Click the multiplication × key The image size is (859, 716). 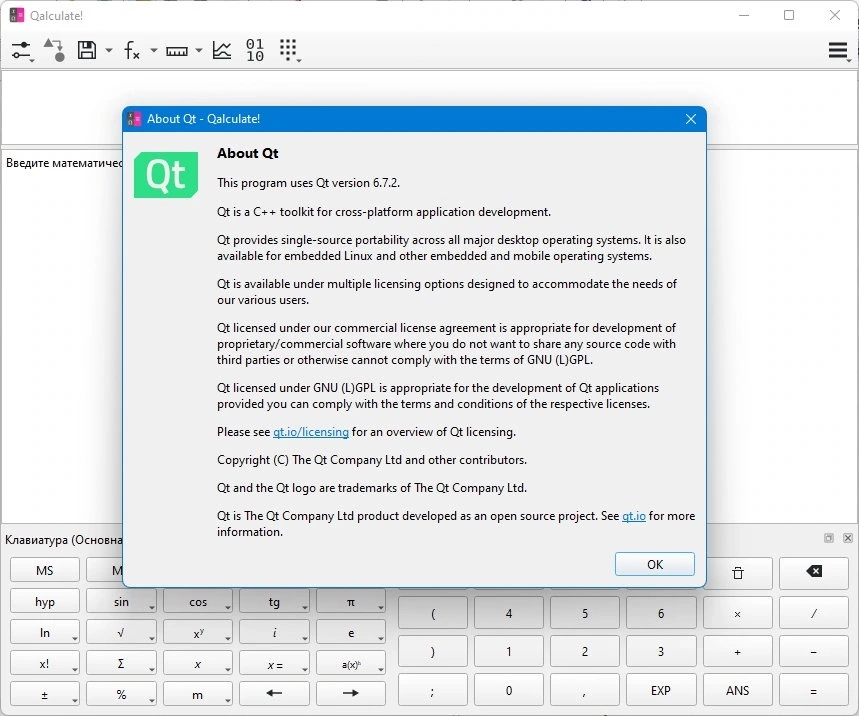point(737,613)
